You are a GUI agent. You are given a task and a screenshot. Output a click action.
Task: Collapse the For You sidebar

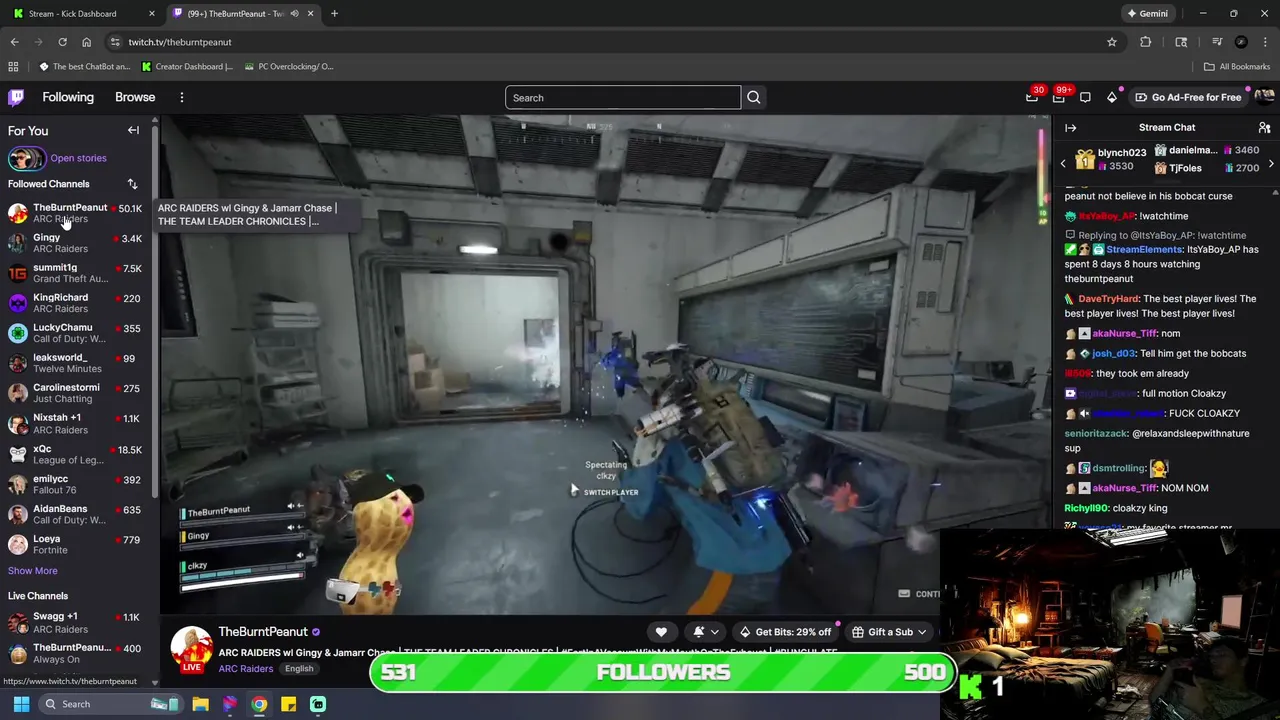click(133, 131)
